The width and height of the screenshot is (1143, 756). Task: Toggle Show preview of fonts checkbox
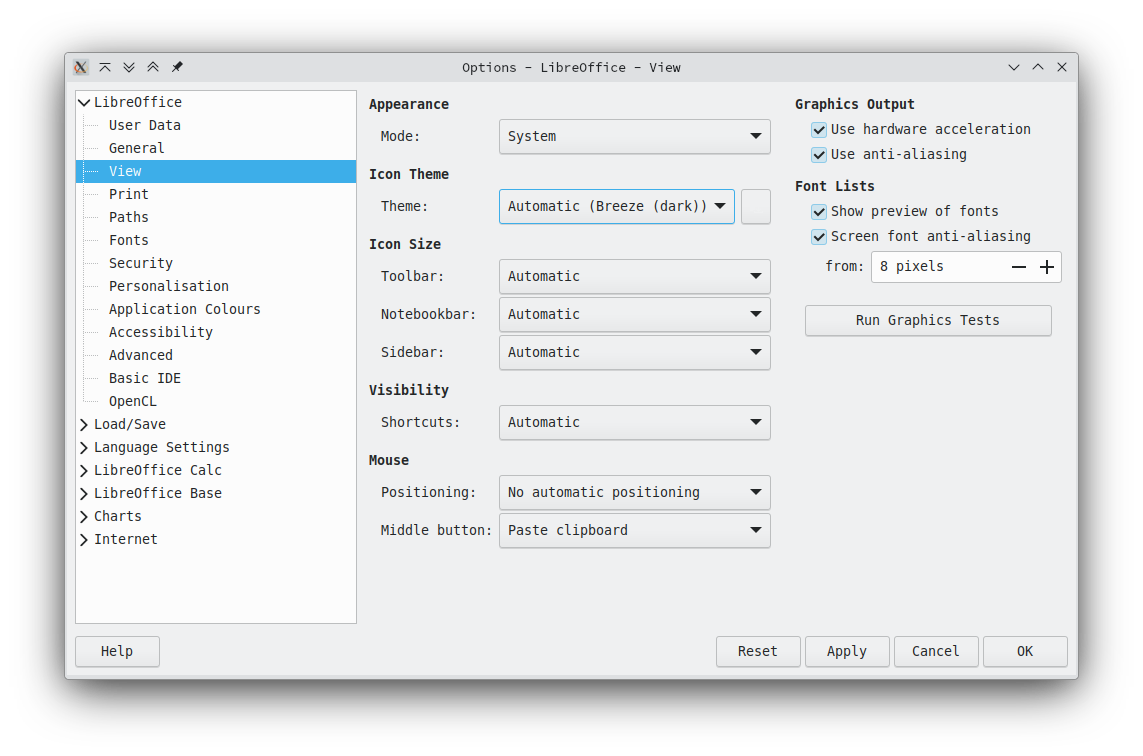coord(819,211)
